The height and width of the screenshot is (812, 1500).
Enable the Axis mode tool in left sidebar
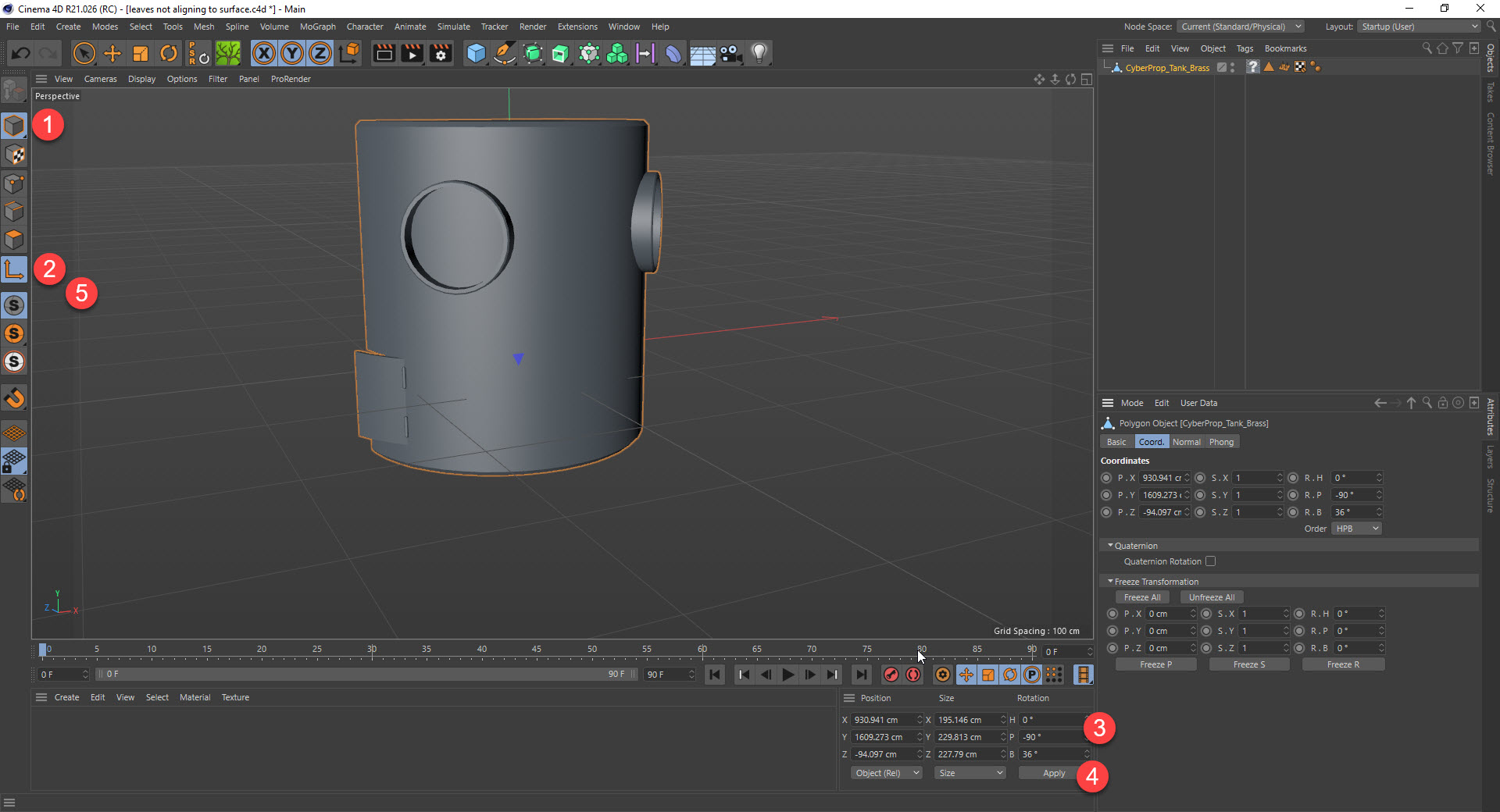pyautogui.click(x=14, y=270)
